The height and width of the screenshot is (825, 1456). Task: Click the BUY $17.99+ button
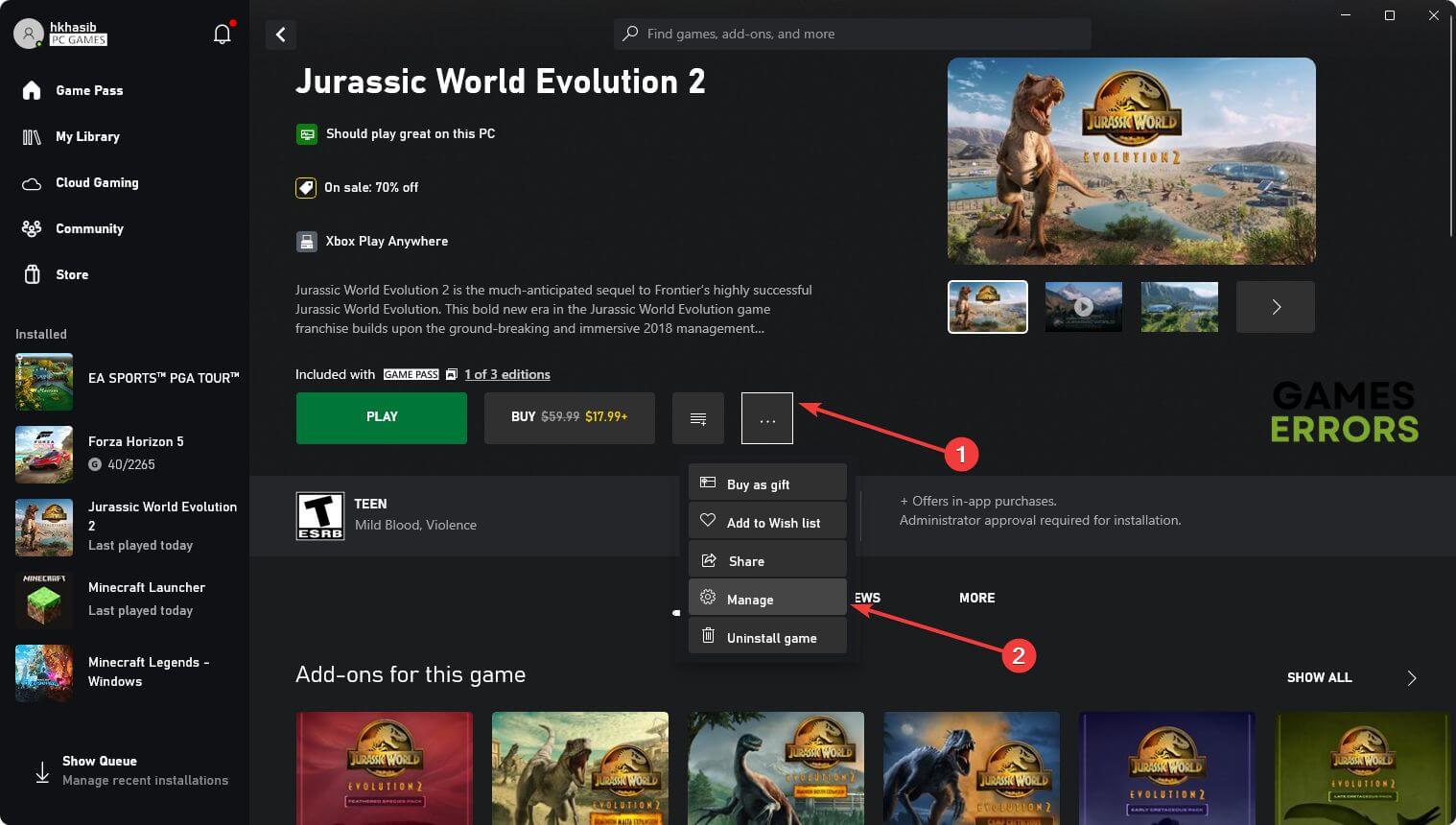pos(569,417)
